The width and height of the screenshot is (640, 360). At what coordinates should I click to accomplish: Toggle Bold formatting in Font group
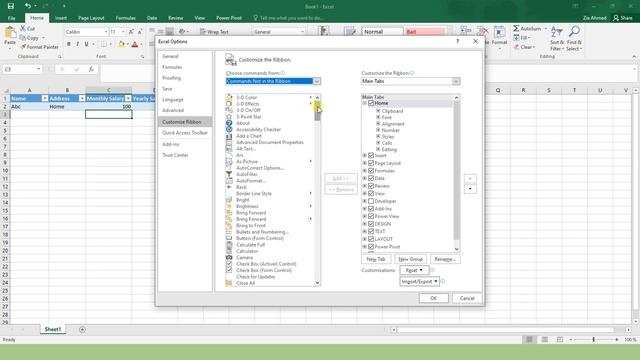tap(69, 44)
